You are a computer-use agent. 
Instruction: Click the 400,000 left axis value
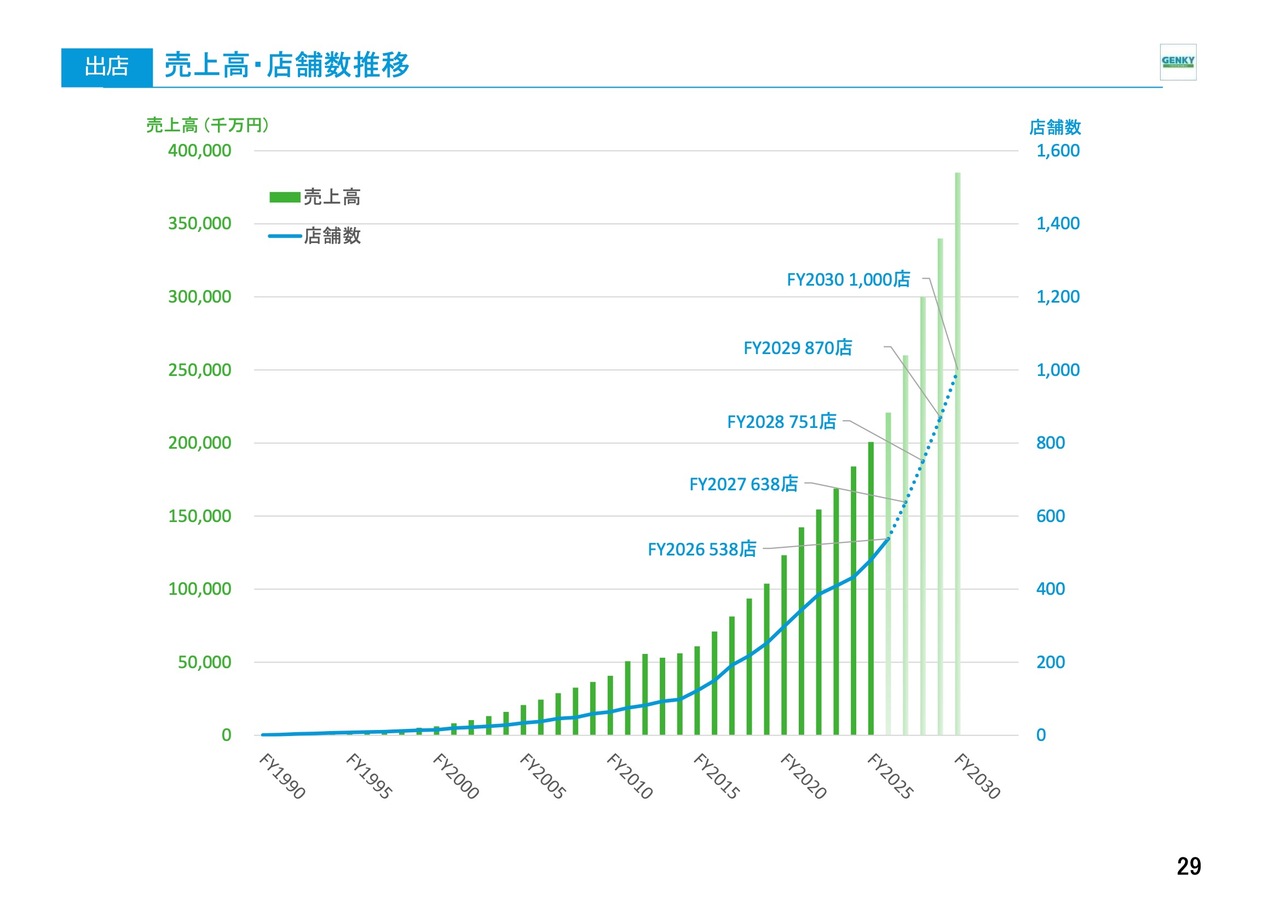click(x=201, y=151)
